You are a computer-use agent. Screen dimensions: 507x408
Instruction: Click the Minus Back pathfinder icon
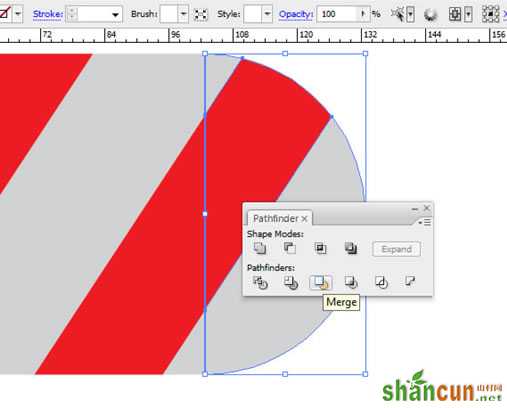click(410, 281)
